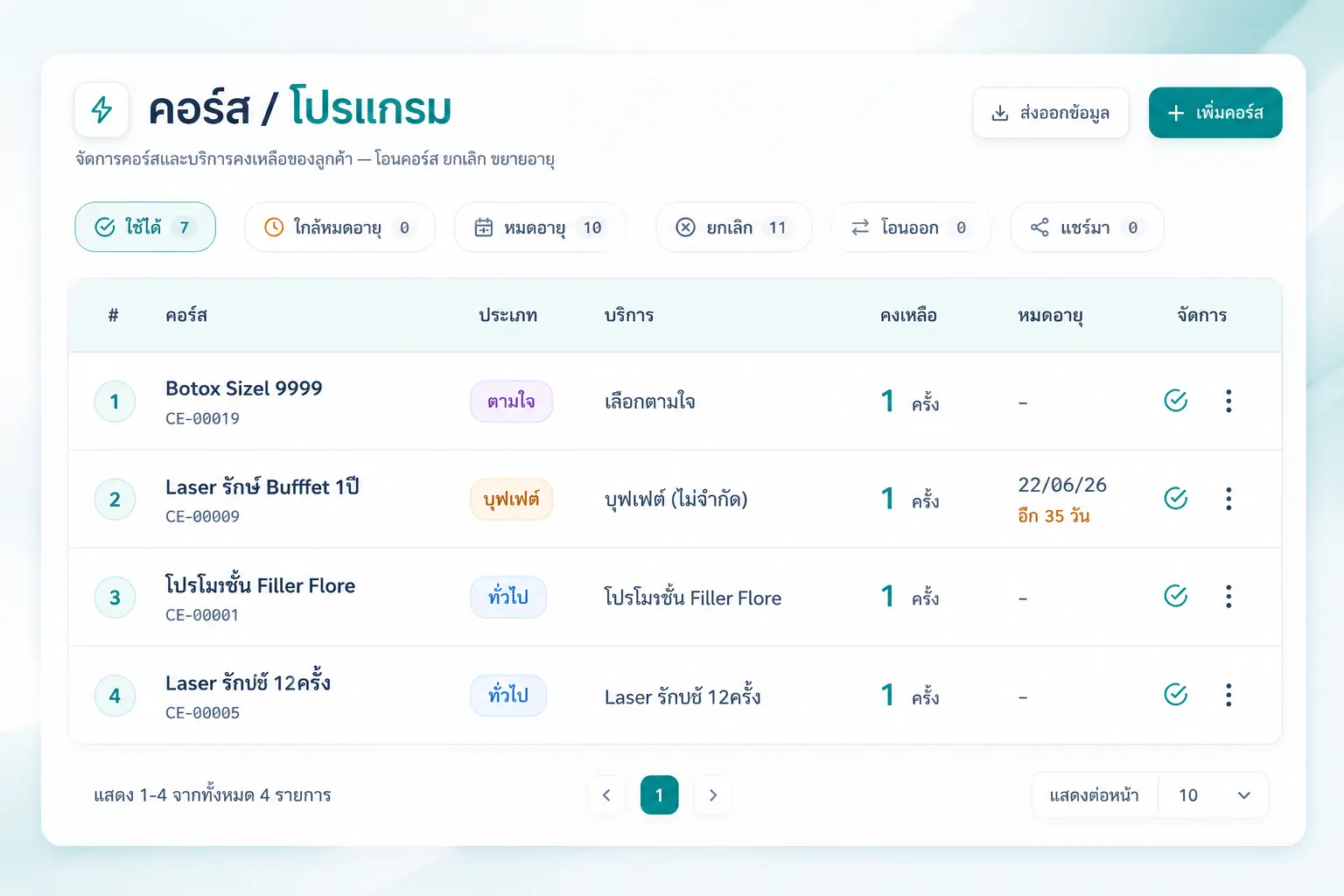
Task: Click the เพิ่มคอร์ส add course button
Action: (x=1215, y=113)
